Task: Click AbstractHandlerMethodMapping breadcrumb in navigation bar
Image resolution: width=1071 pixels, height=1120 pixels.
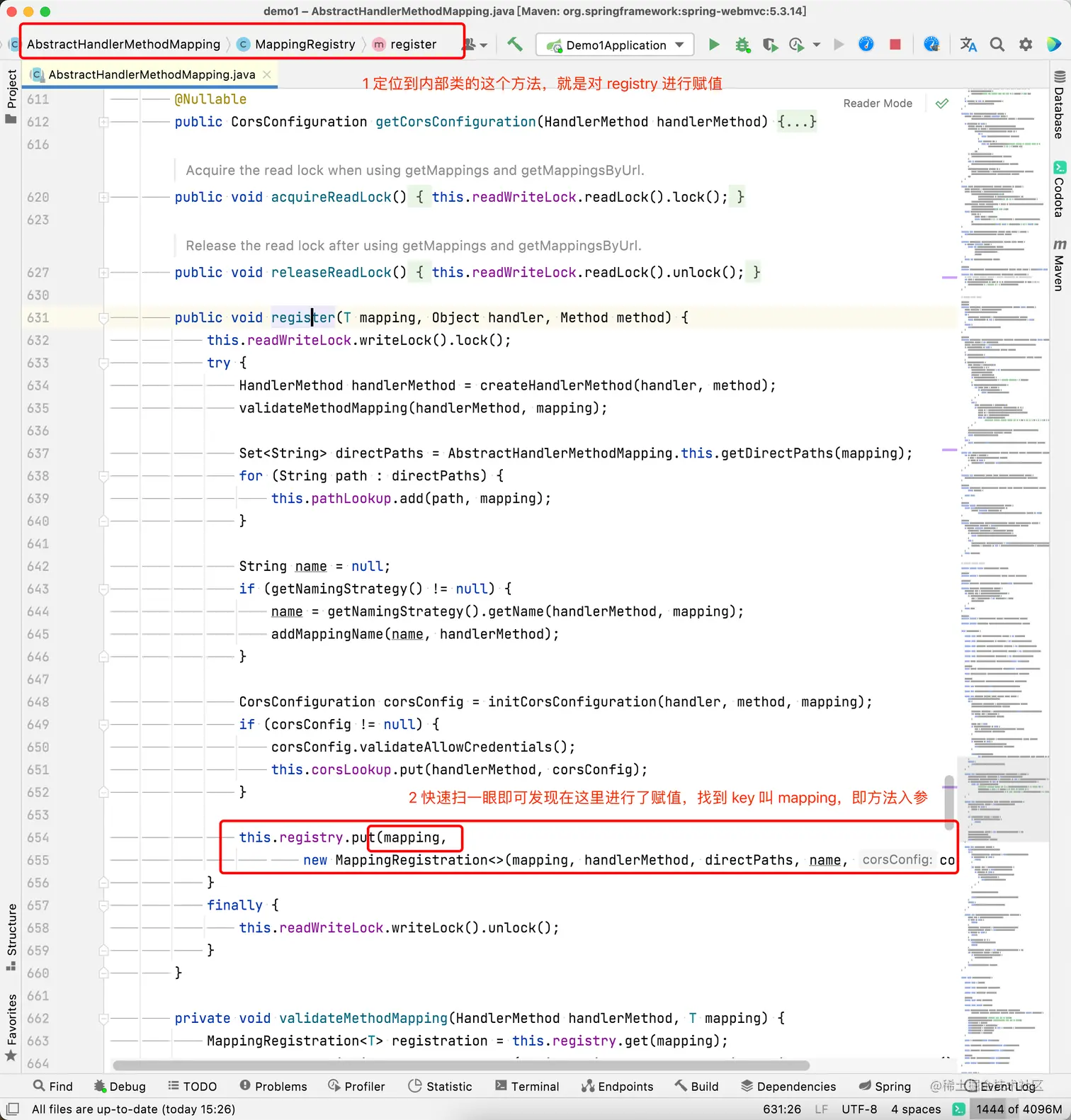Action: [123, 45]
